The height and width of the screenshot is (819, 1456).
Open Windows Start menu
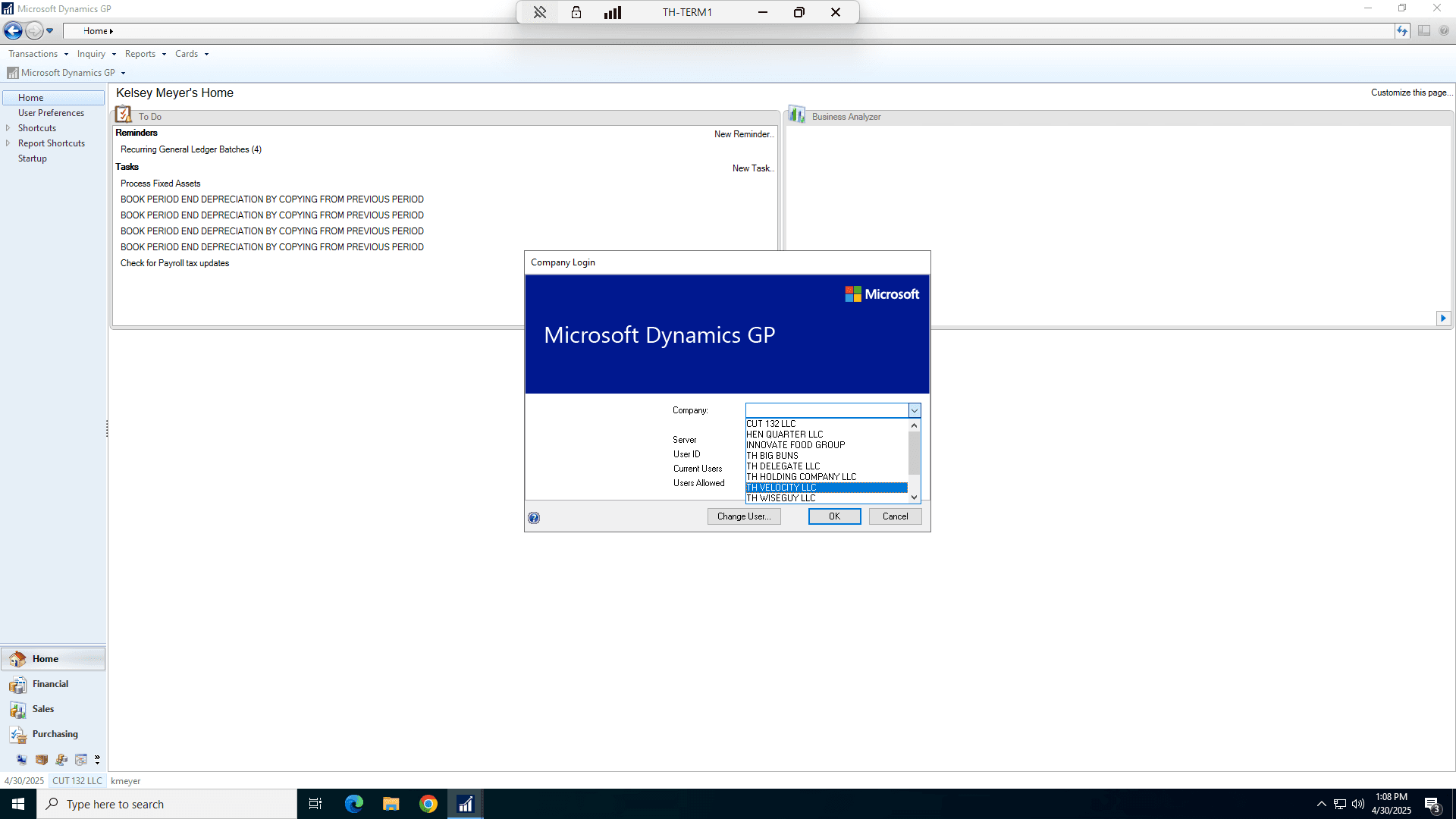pyautogui.click(x=18, y=804)
